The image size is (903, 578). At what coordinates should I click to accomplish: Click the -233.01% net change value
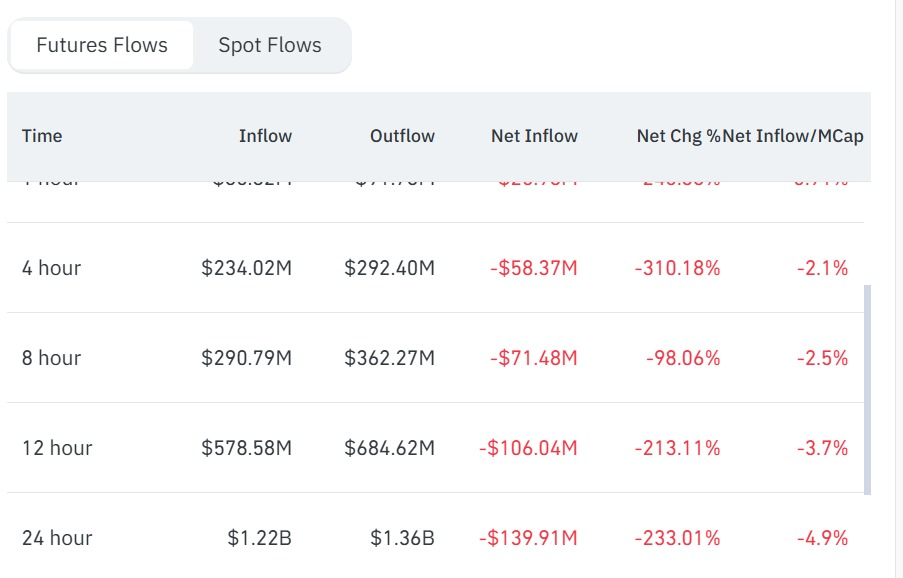[677, 538]
